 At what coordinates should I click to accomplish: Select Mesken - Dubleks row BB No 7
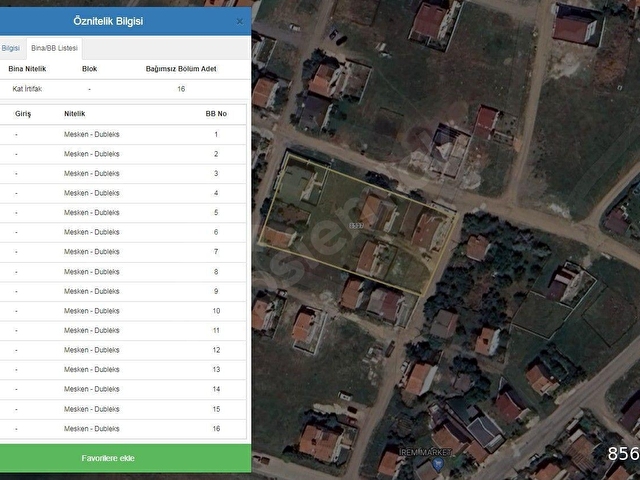click(x=123, y=252)
